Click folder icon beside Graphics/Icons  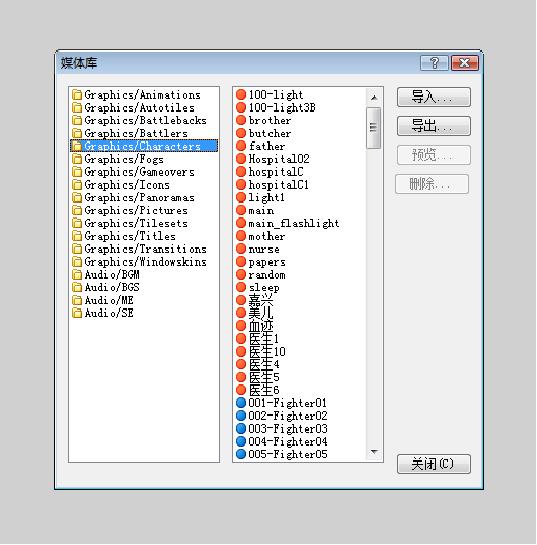77,185
